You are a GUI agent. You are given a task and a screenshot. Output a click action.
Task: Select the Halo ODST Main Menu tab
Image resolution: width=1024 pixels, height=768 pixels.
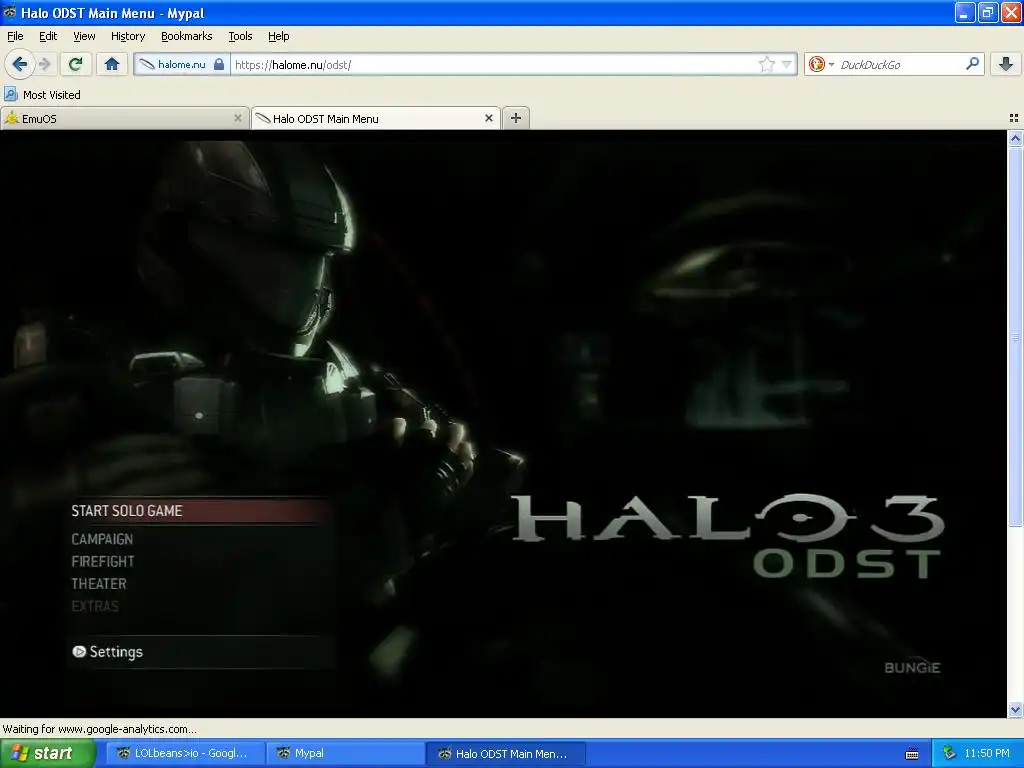(376, 118)
